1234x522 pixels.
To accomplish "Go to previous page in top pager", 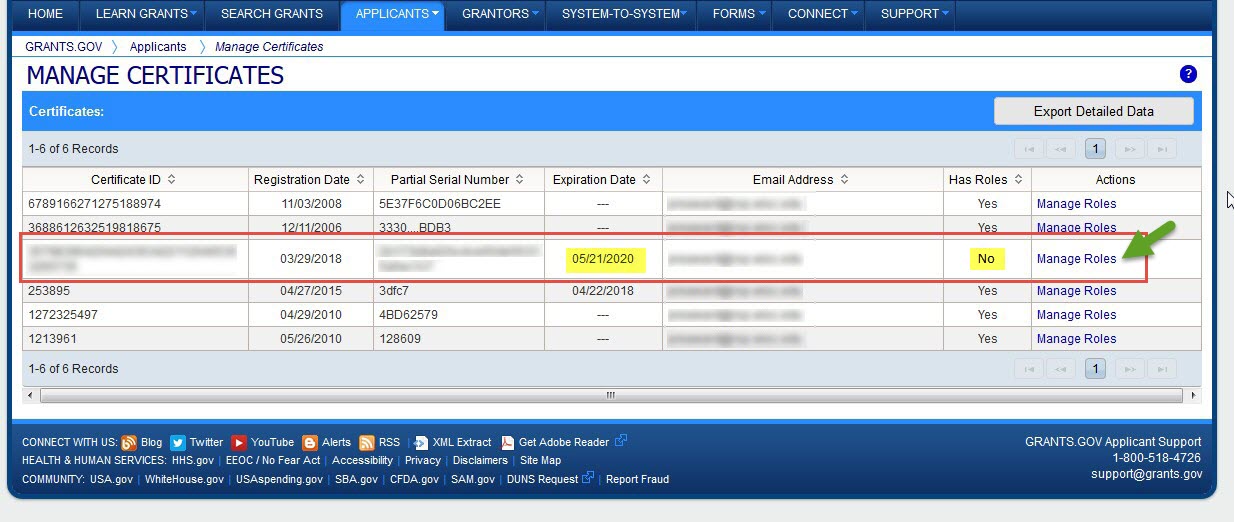I will click(1061, 149).
